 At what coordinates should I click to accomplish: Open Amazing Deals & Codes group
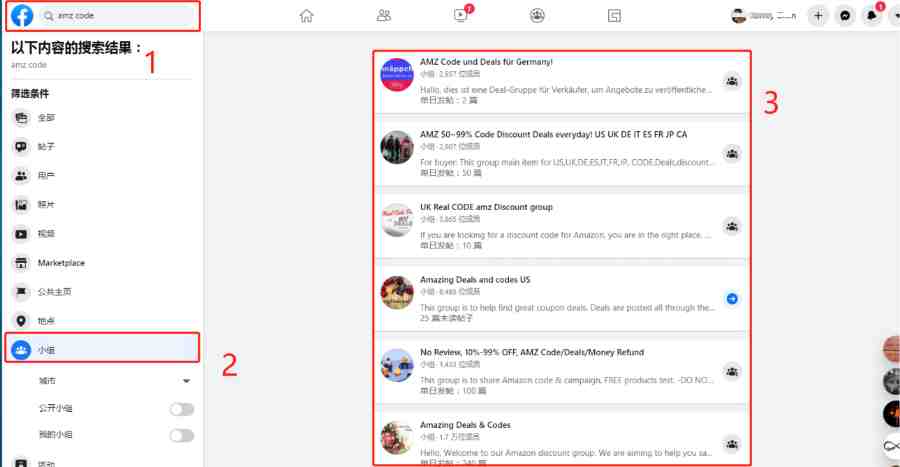coord(465,425)
